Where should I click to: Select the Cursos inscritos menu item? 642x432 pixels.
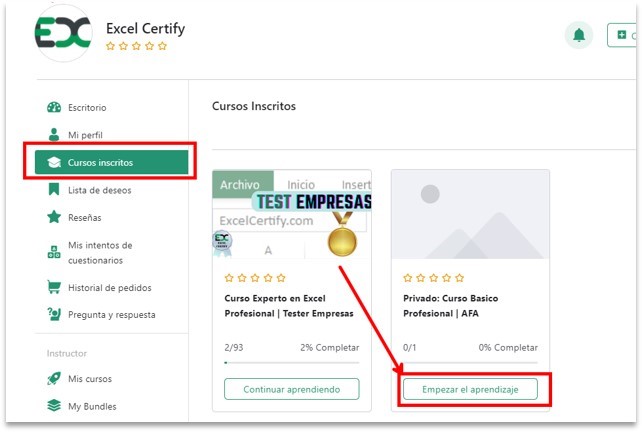(x=111, y=162)
